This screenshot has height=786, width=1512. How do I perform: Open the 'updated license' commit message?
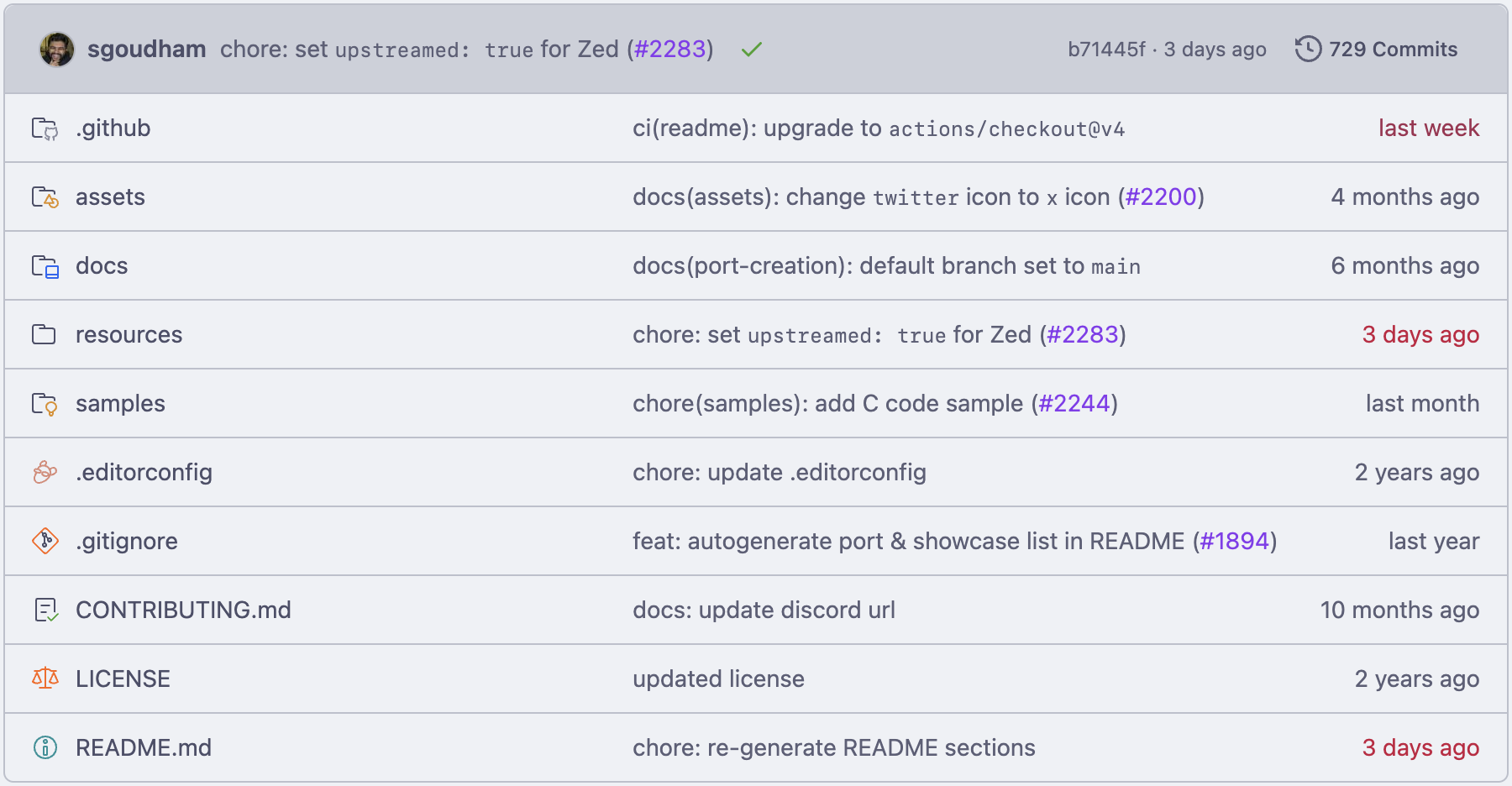(x=718, y=679)
